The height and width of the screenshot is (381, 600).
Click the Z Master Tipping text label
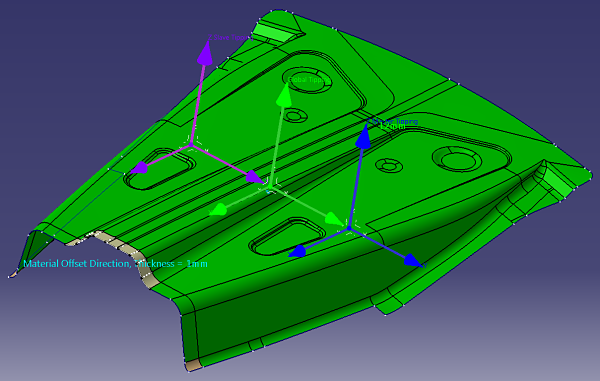[392, 122]
